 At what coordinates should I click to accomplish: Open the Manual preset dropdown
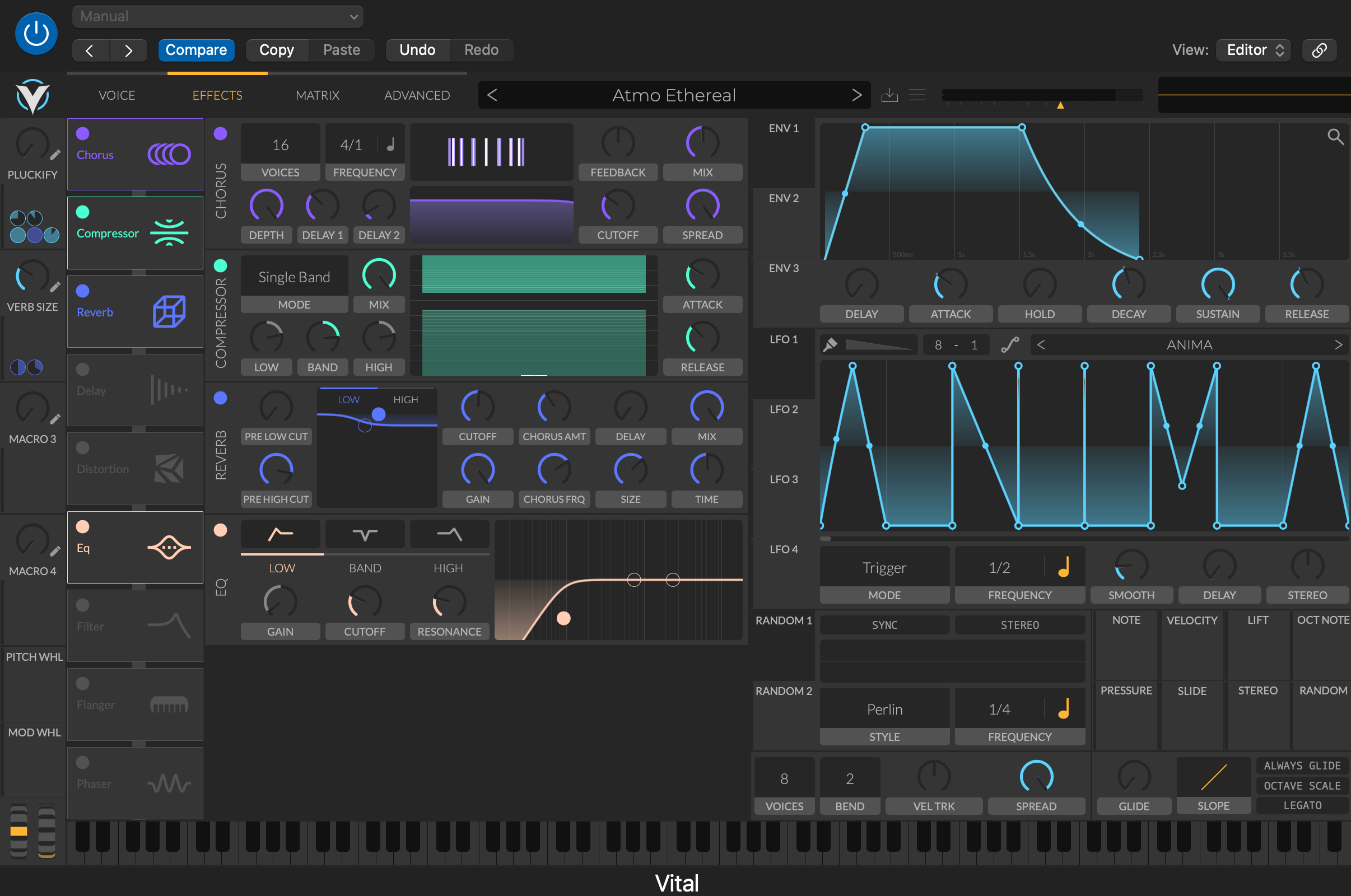[x=218, y=17]
